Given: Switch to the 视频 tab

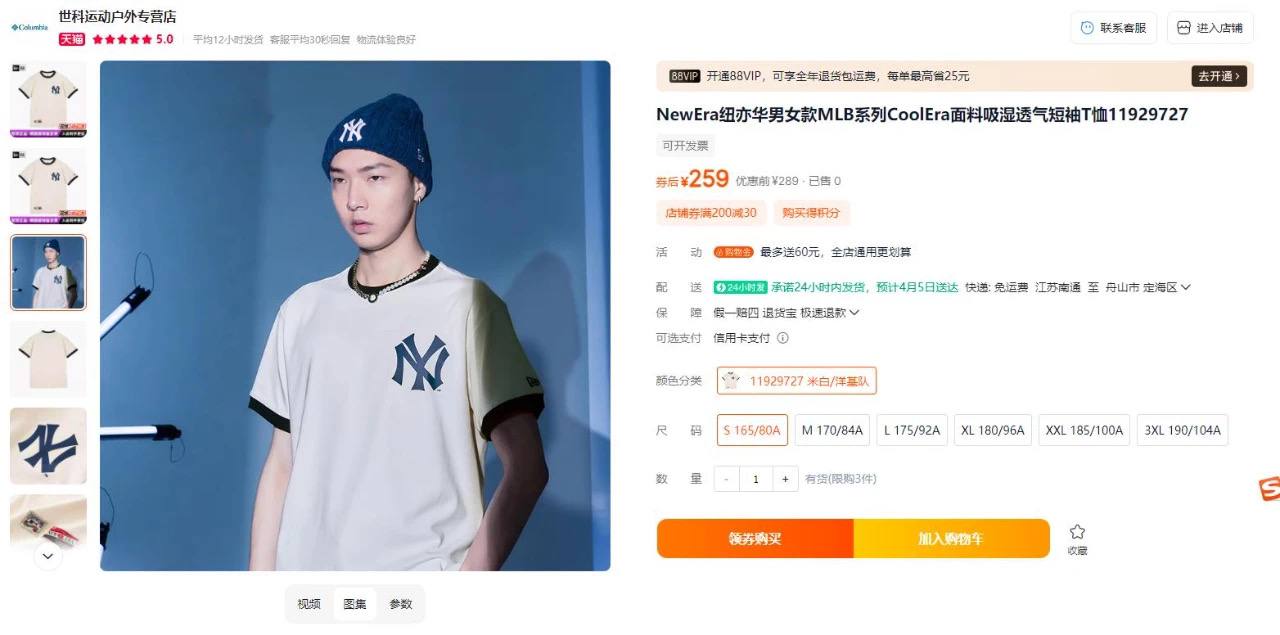Looking at the screenshot, I should (309, 604).
